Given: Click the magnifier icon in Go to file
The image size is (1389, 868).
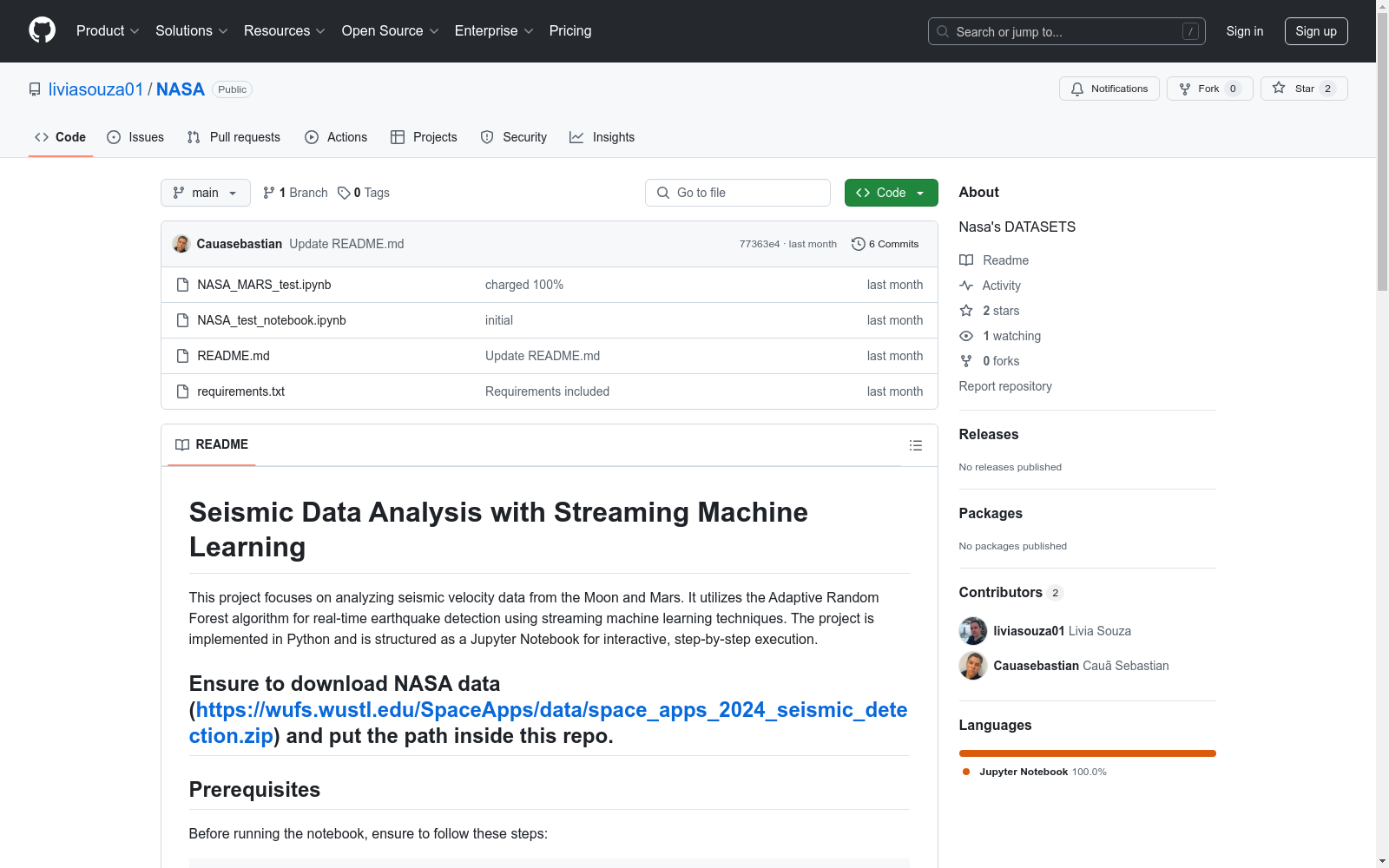Looking at the screenshot, I should (663, 193).
